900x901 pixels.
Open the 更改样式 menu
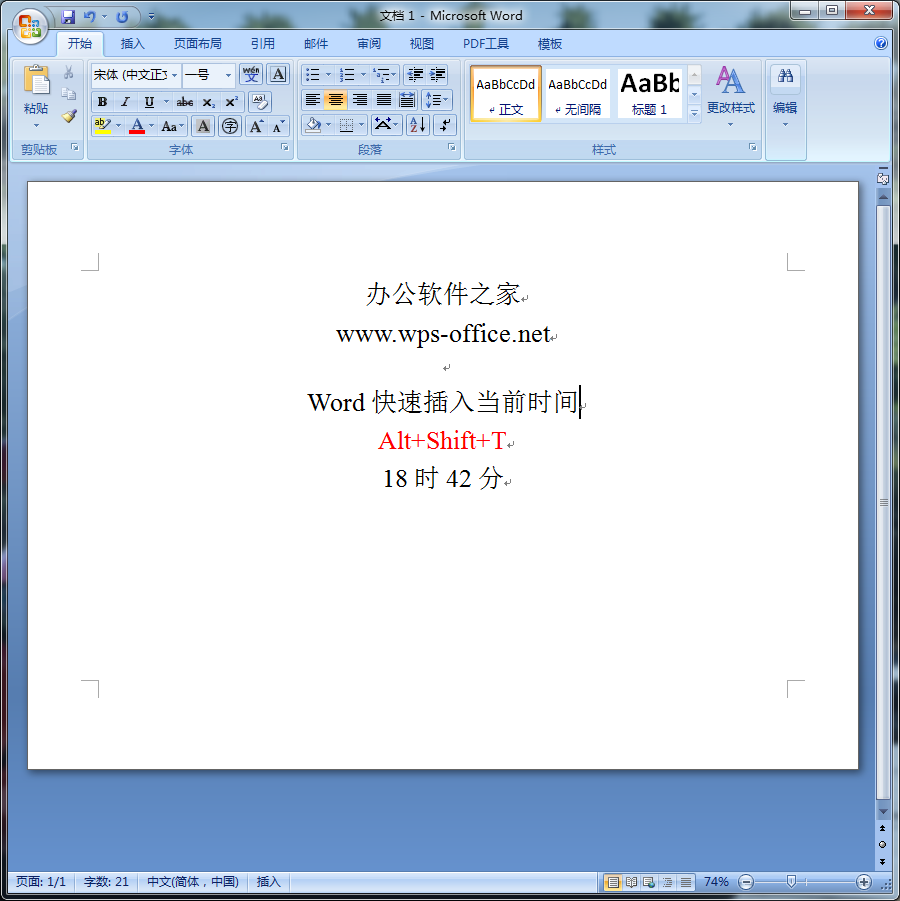click(x=730, y=95)
